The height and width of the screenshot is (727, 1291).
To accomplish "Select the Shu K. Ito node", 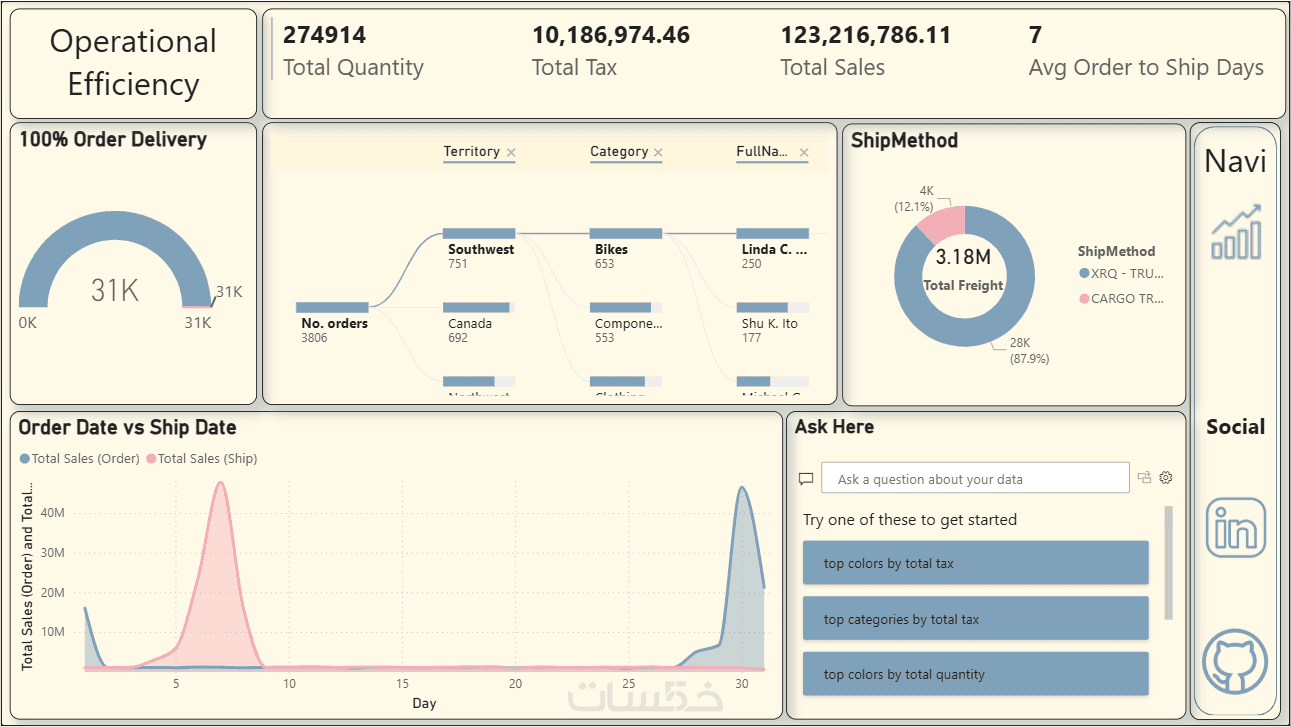I will (773, 308).
